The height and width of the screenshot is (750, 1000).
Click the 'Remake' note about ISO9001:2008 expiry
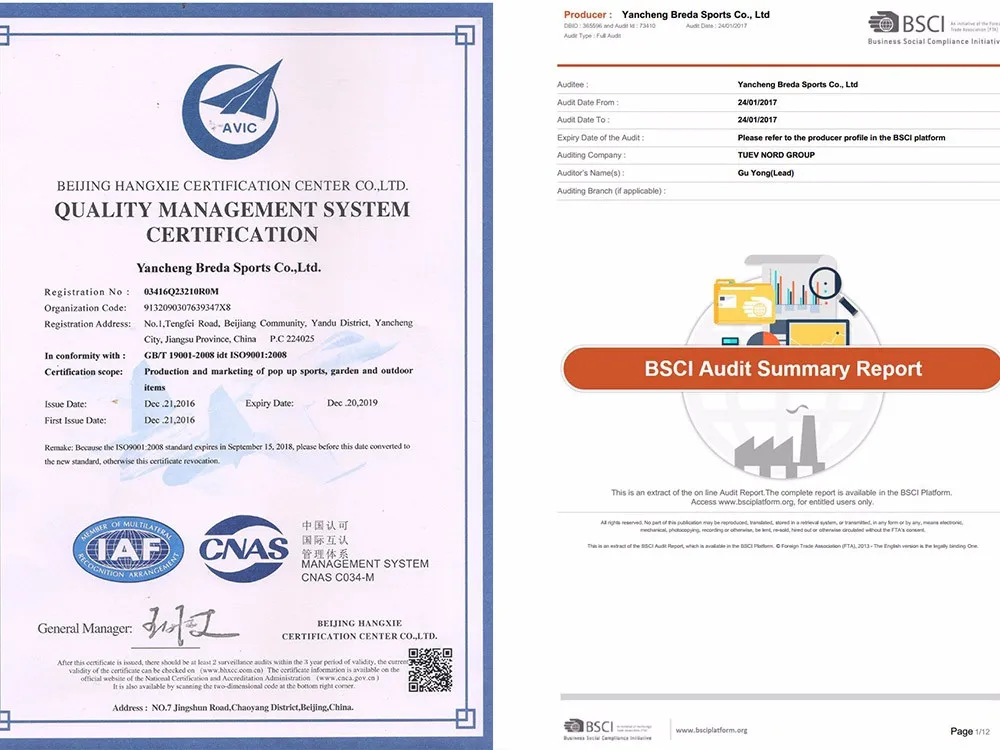pyautogui.click(x=227, y=453)
